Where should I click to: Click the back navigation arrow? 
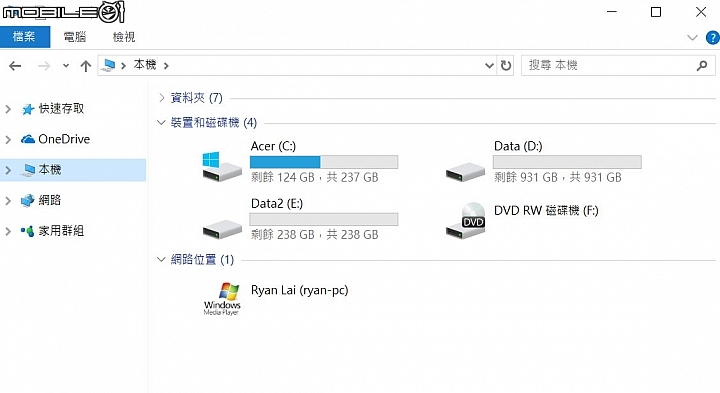pyautogui.click(x=15, y=66)
